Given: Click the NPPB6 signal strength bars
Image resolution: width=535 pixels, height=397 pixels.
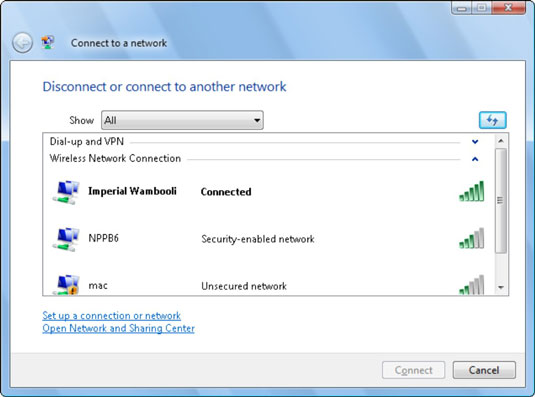Looking at the screenshot, I should (x=472, y=238).
